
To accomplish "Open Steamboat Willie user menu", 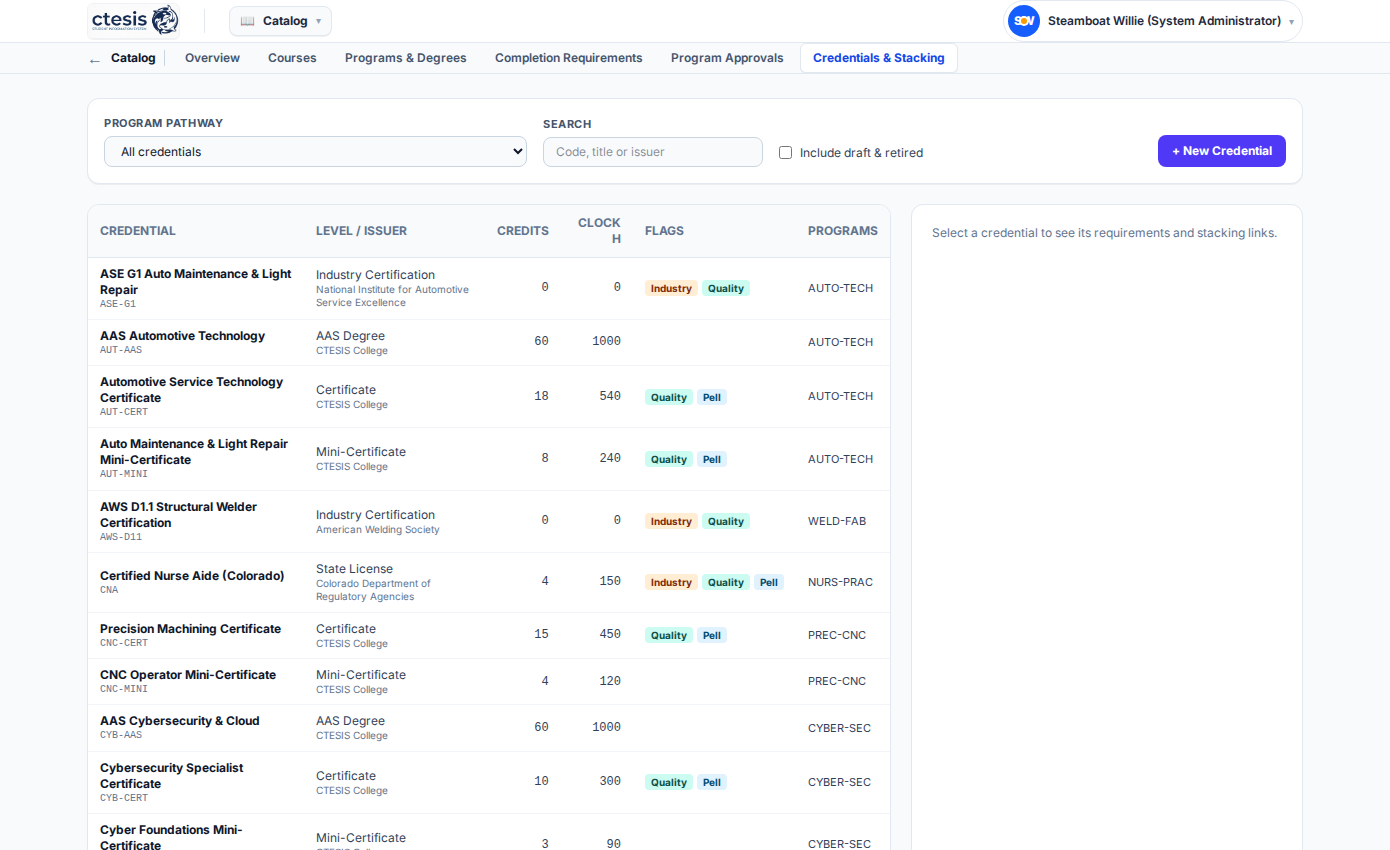I will (1152, 21).
